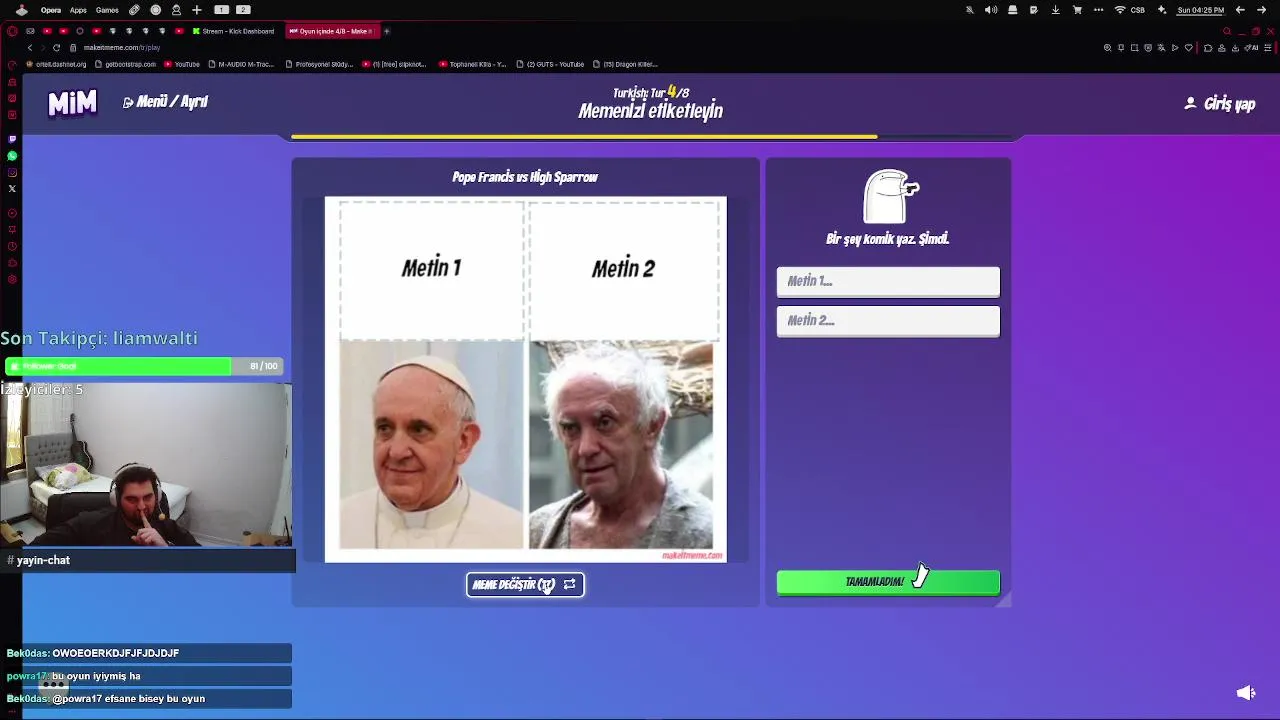1280x720 pixels.
Task: Click the muted notifications bell icon
Action: tap(969, 10)
